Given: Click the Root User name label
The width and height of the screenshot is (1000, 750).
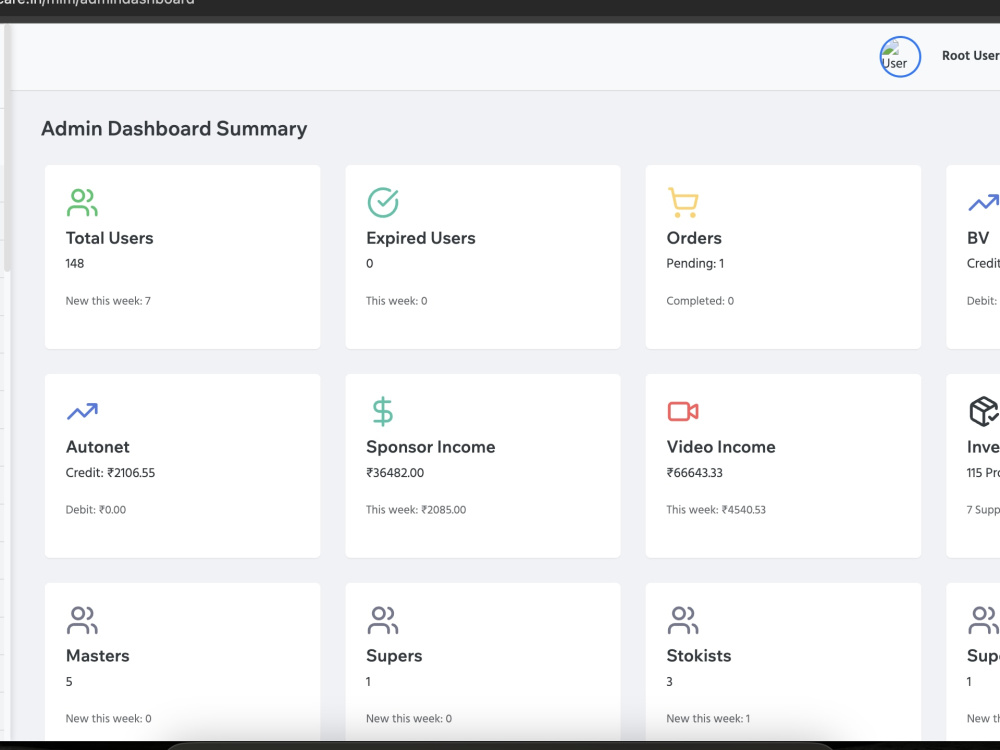Looking at the screenshot, I should 971,55.
